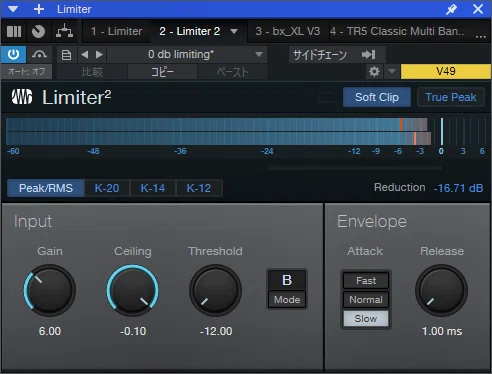The height and width of the screenshot is (374, 492).
Task: Click the plus icon to add an insert
Action: 39,9
